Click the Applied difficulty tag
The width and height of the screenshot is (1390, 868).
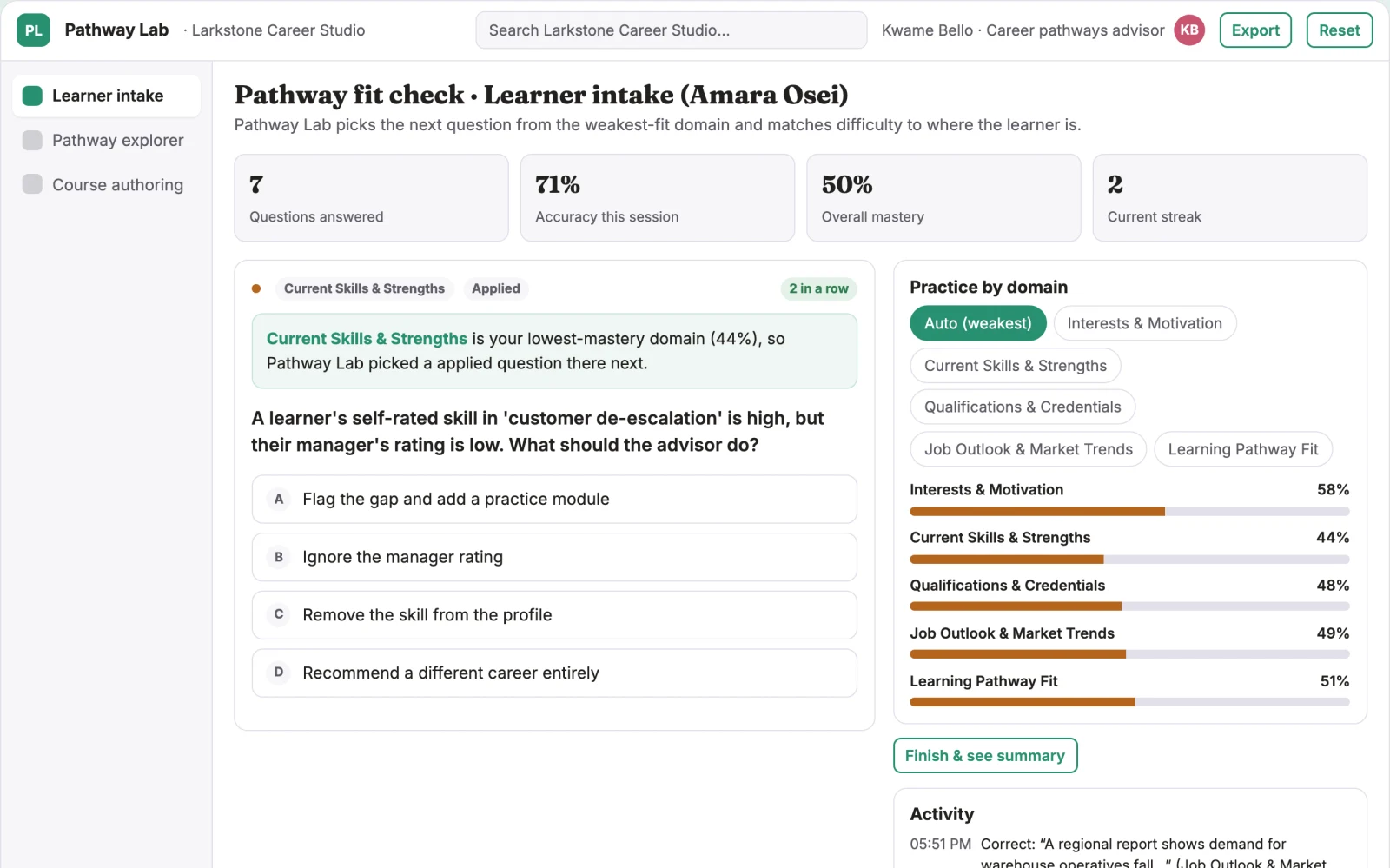(x=496, y=288)
